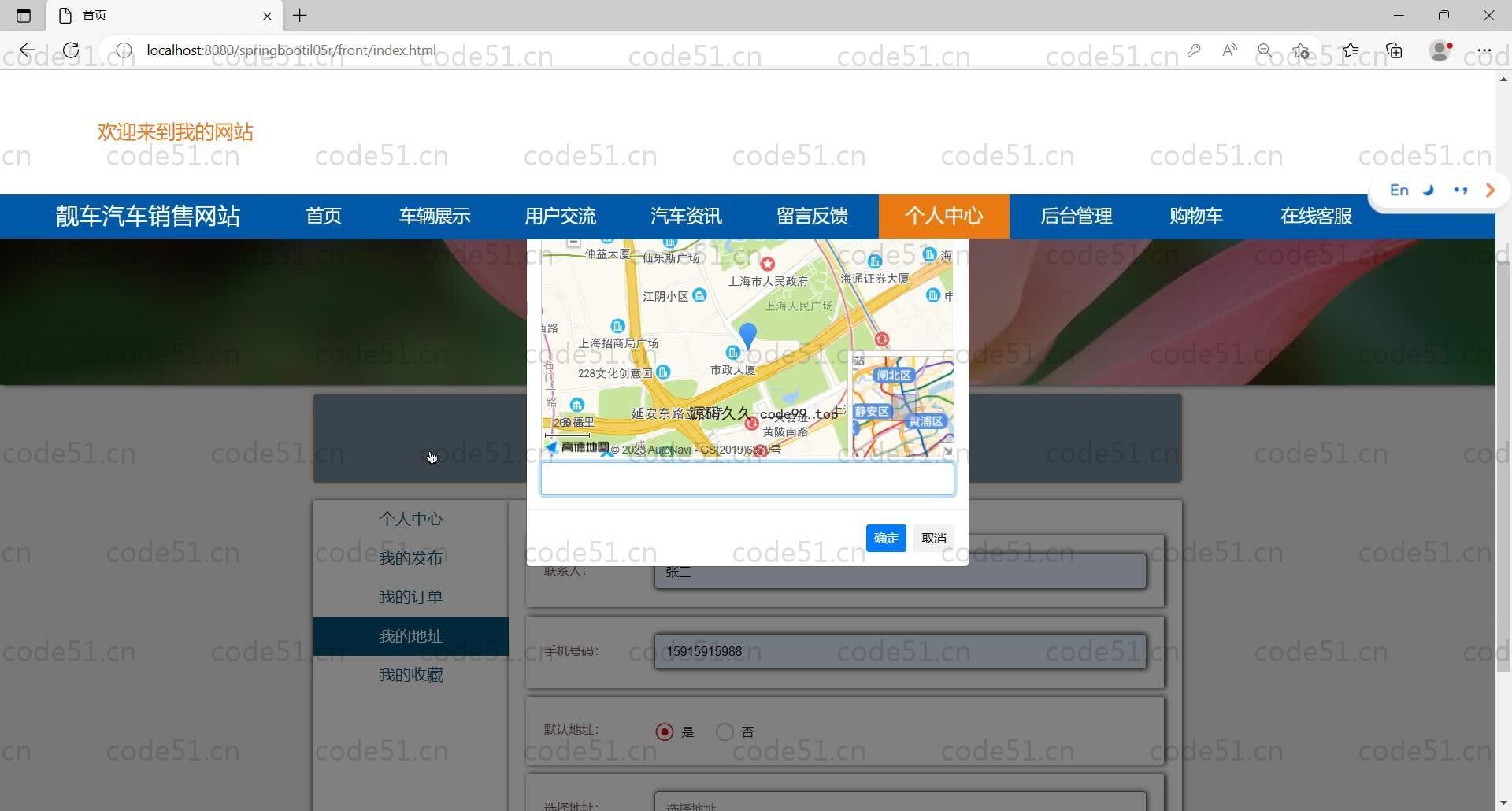
Task: Activate the read aloud icon
Action: 1229,50
